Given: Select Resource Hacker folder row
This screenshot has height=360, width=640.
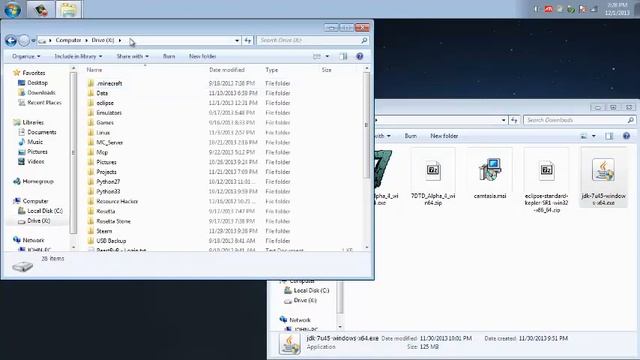Looking at the screenshot, I should pos(224,201).
